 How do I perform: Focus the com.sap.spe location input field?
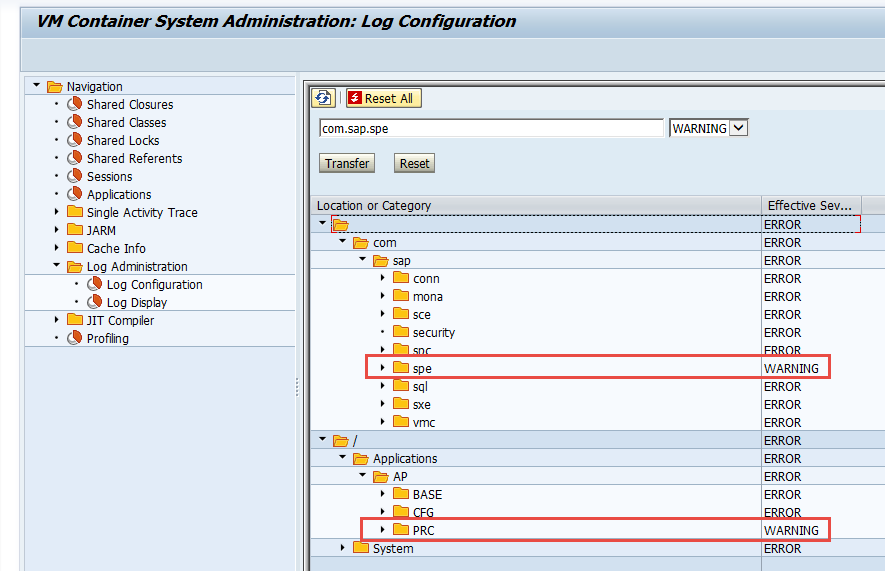[491, 129]
